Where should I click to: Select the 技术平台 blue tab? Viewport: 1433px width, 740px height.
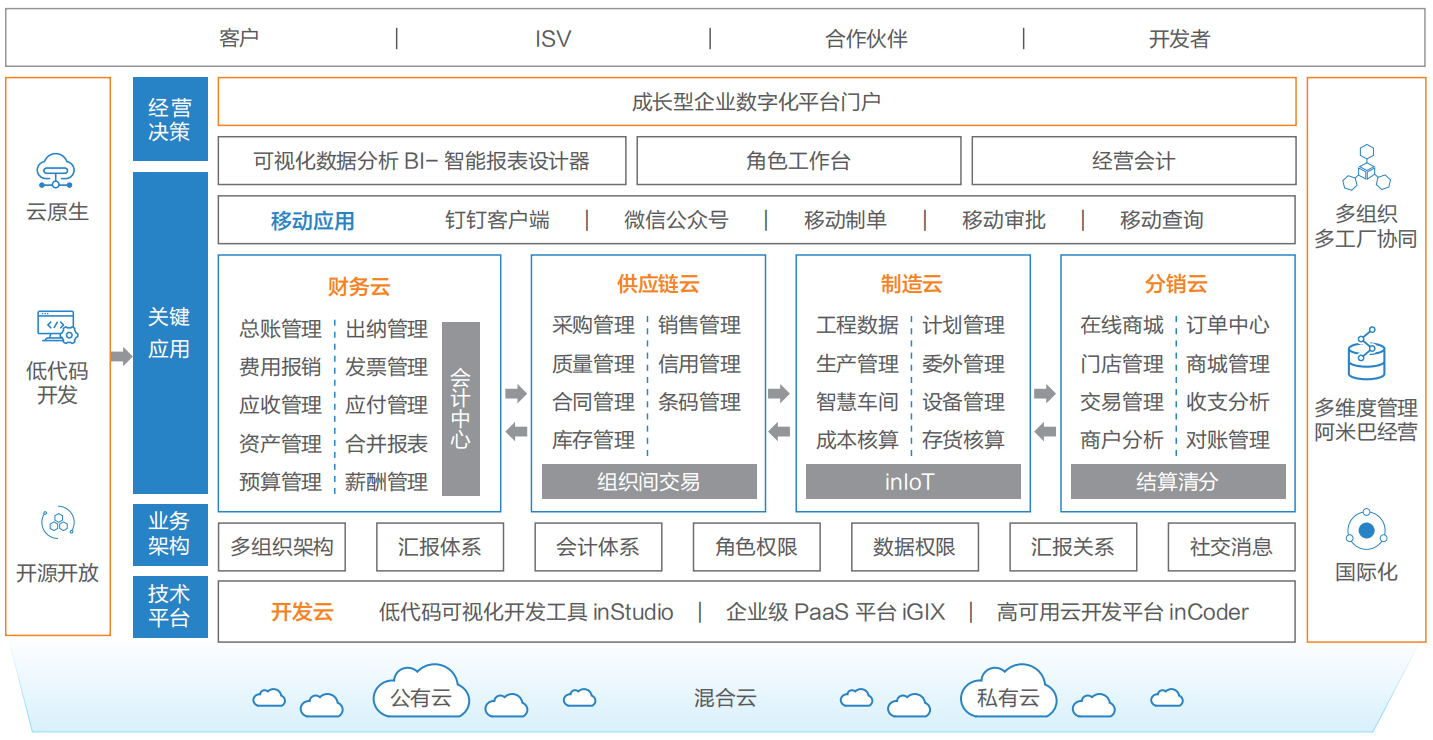(170, 606)
